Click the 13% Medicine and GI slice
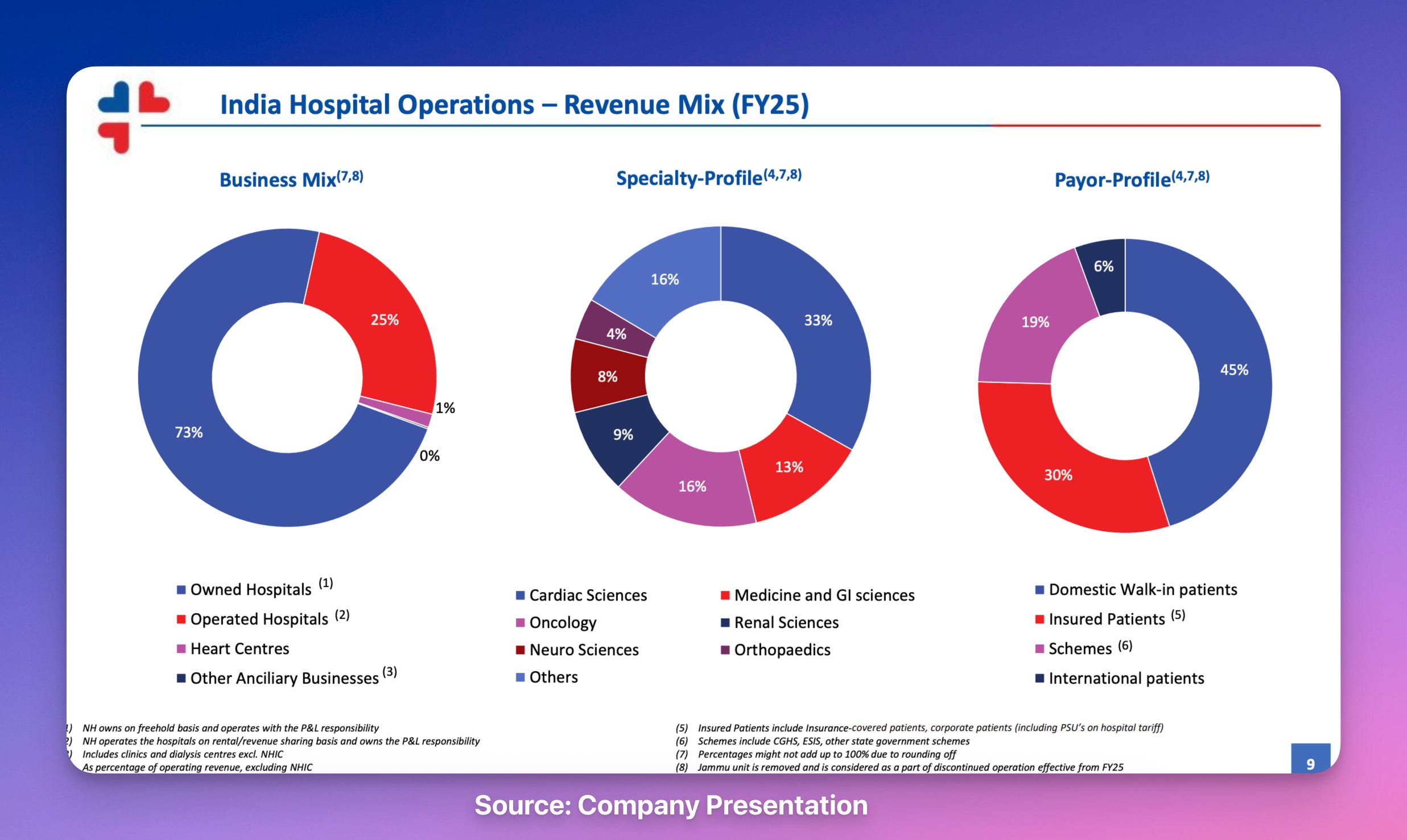The width and height of the screenshot is (1407, 840). 789,467
